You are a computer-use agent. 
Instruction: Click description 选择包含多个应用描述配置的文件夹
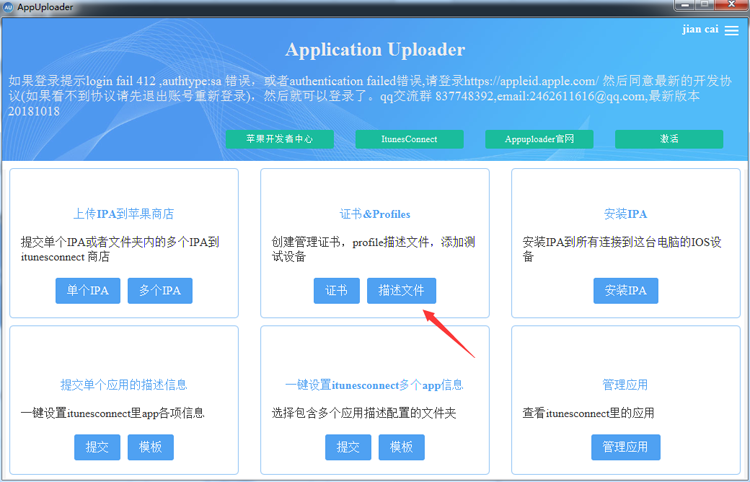click(364, 413)
